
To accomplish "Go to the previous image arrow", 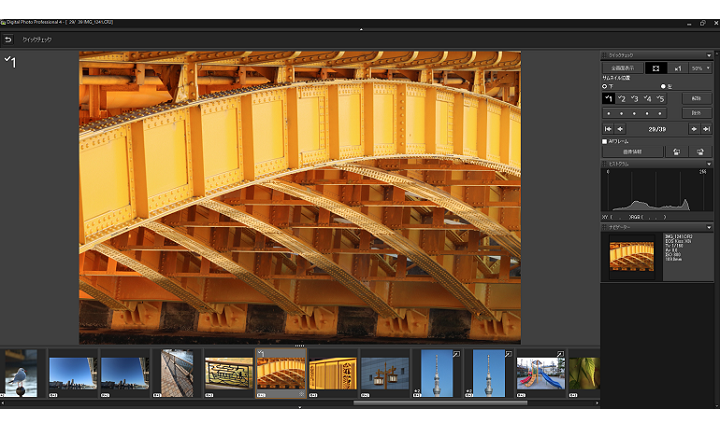I will [x=621, y=129].
